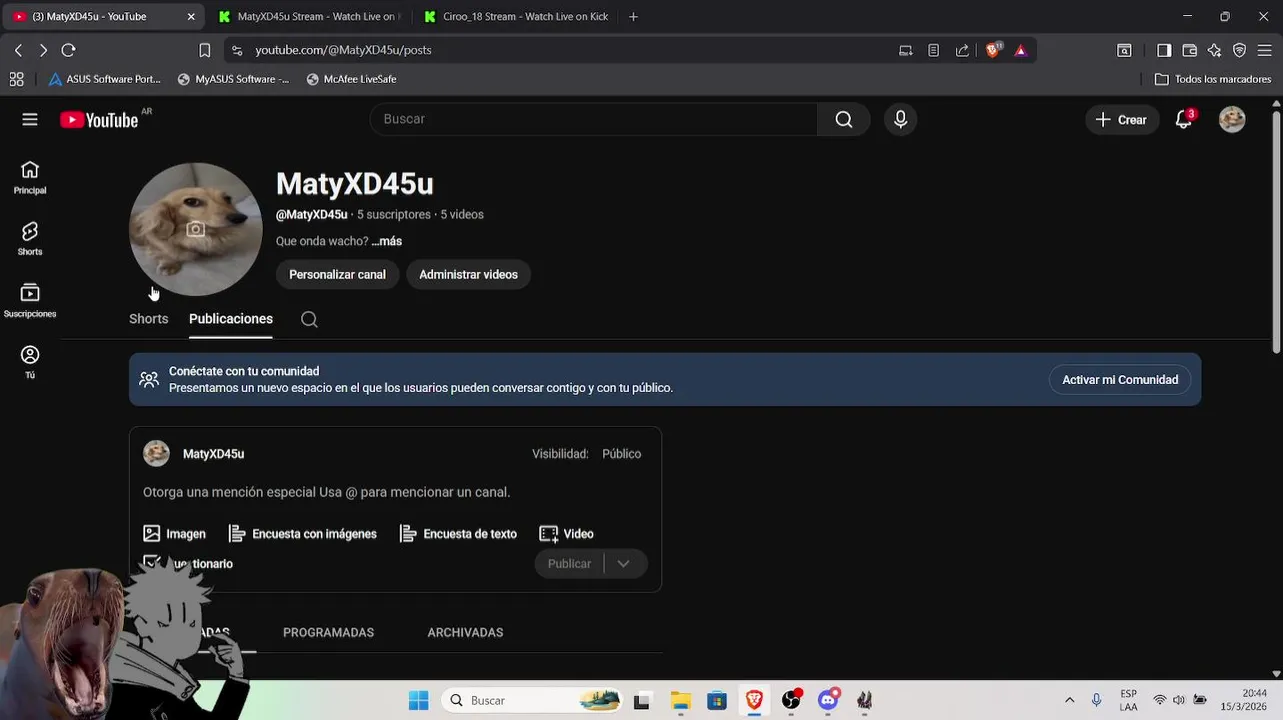Screen dimensions: 1283x720
Task: Change the channel profile picture
Action: 196,229
